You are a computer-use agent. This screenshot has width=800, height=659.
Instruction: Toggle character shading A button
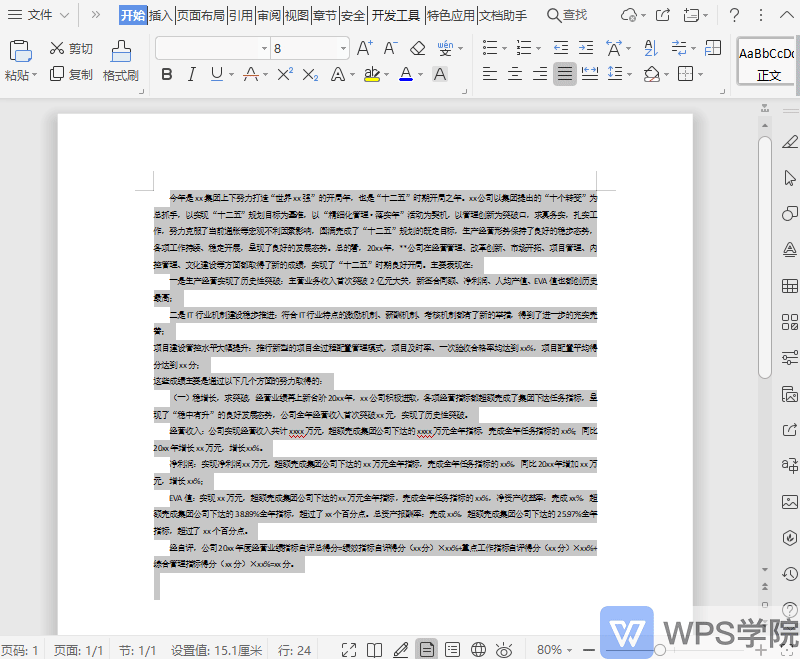(440, 74)
